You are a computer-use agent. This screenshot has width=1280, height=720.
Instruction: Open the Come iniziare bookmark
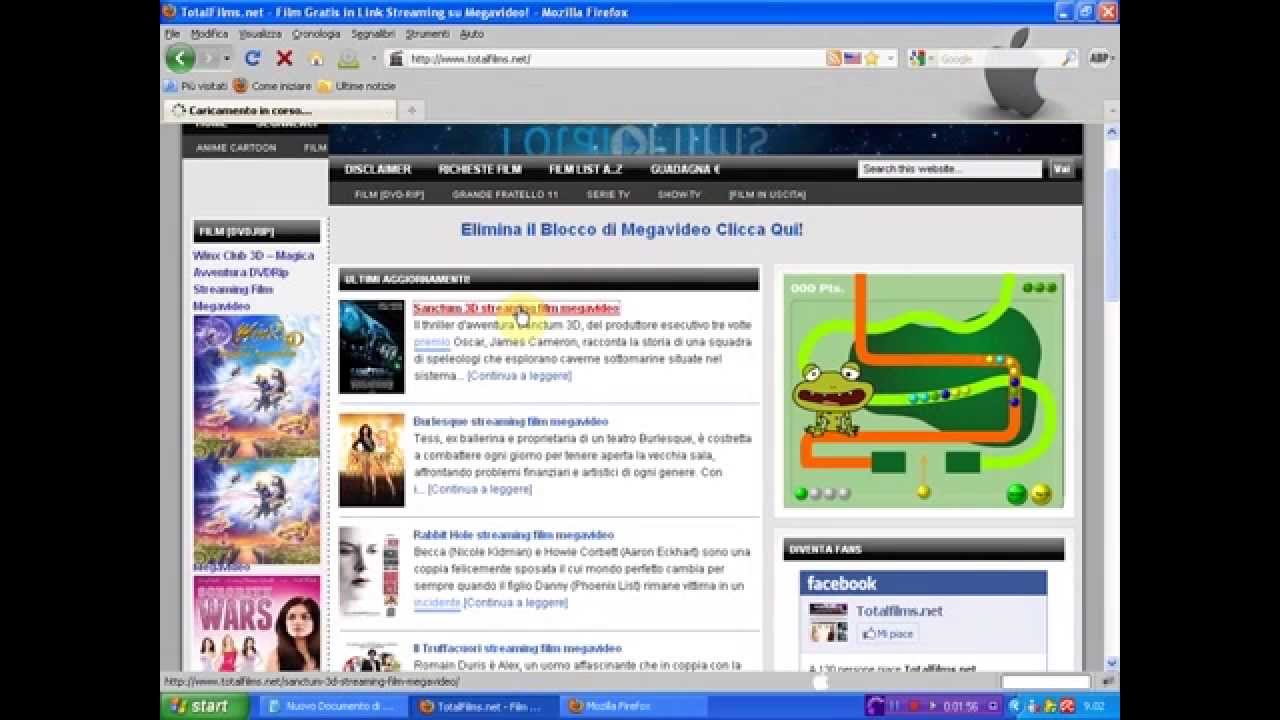273,86
